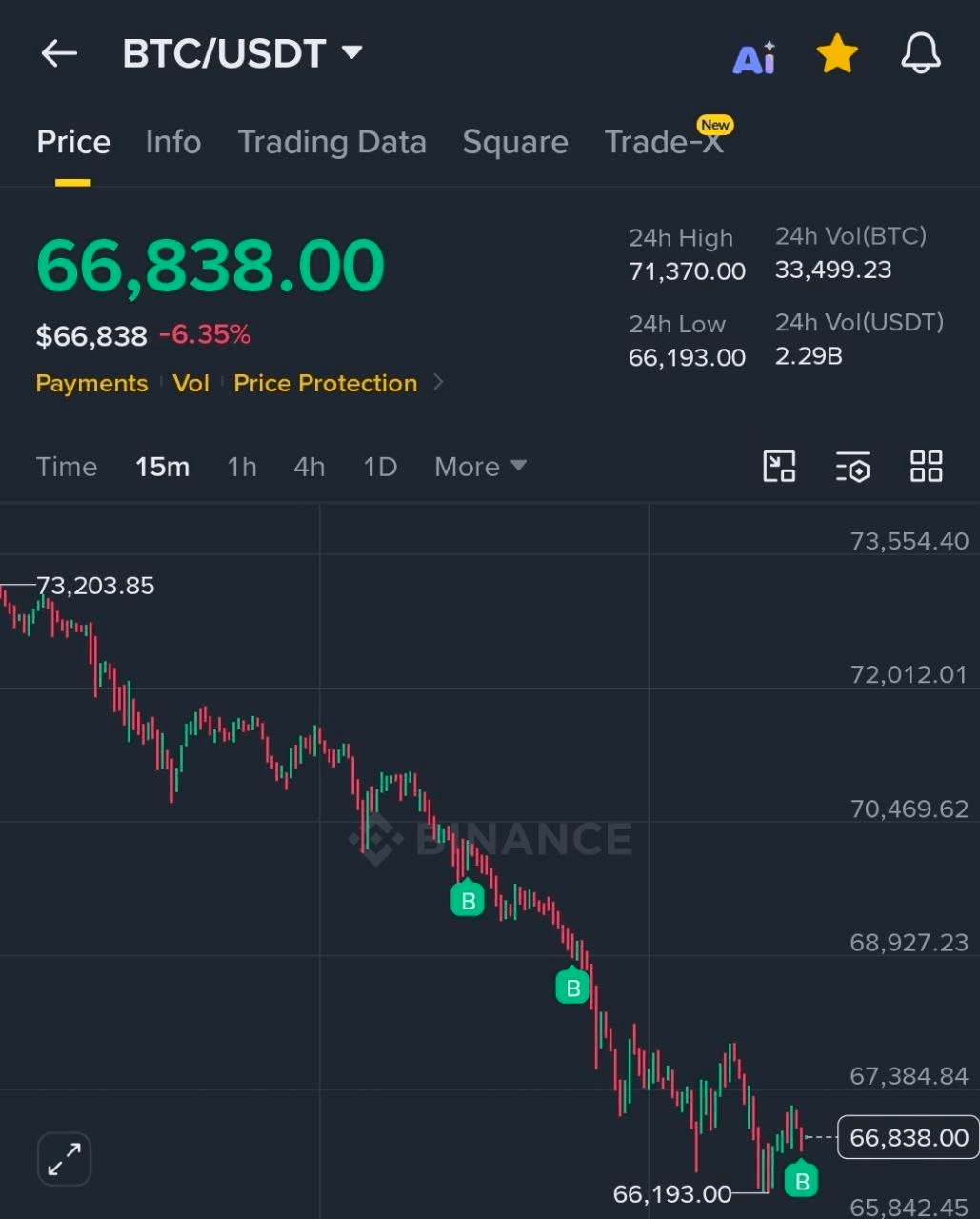Expand the BTC/USDT pair selector
Viewport: 980px width, 1219px height.
(x=244, y=53)
